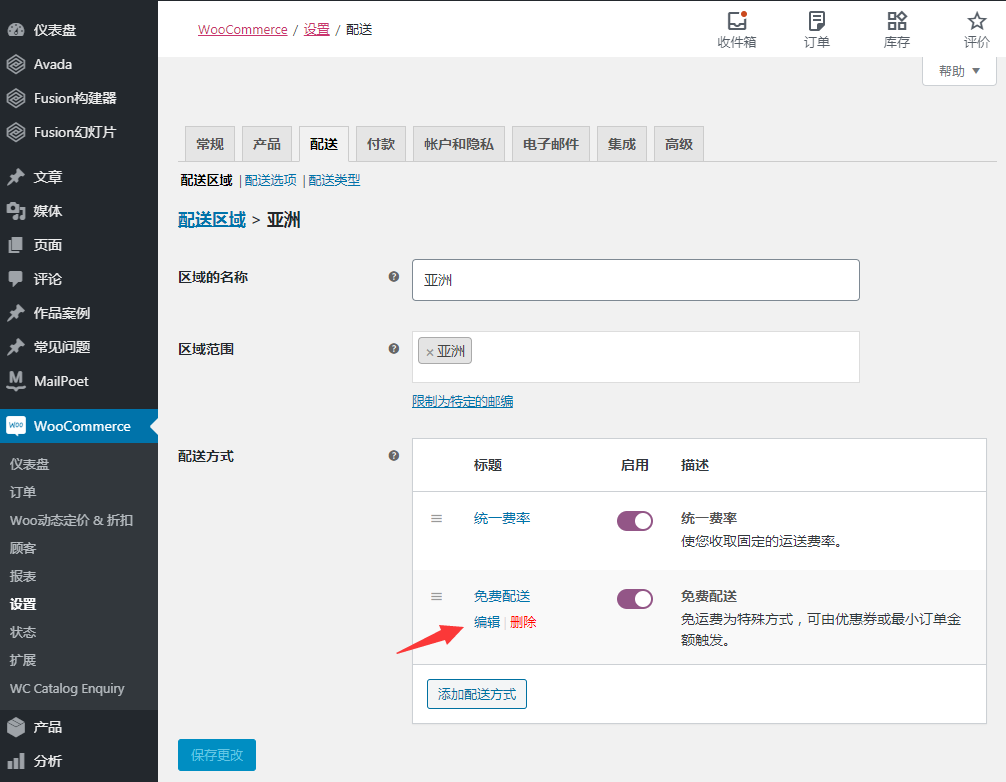Screen dimensions: 1006x782
Task: Click WooCommerce breadcrumb link at top
Action: 243,30
